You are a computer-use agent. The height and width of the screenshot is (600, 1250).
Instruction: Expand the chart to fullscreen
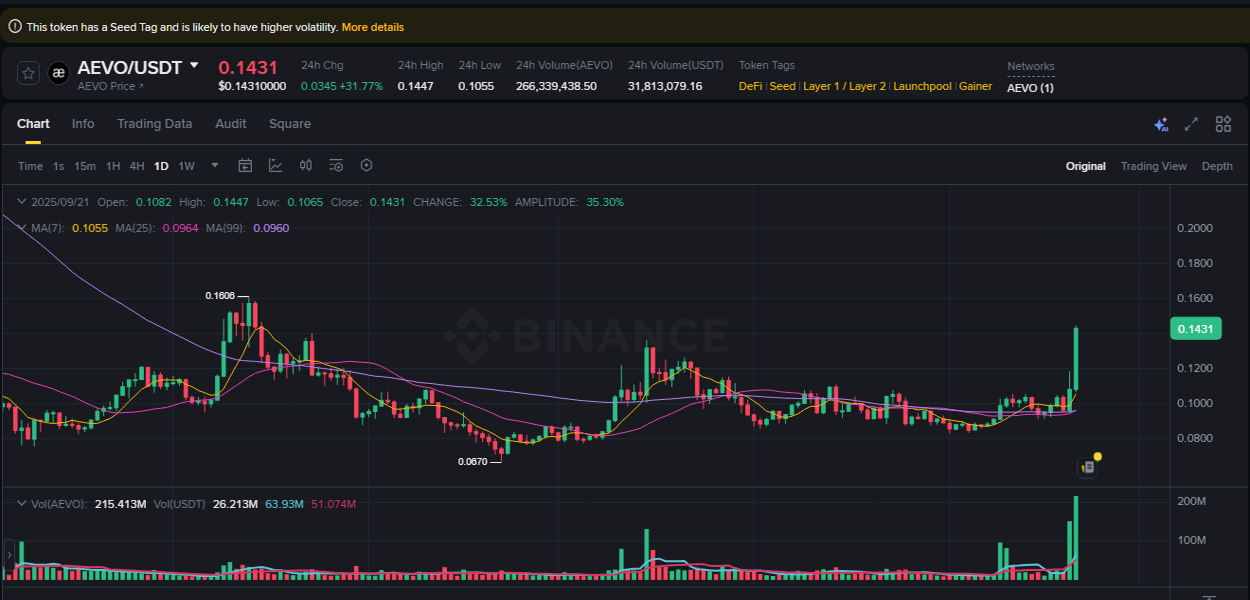[x=1191, y=124]
